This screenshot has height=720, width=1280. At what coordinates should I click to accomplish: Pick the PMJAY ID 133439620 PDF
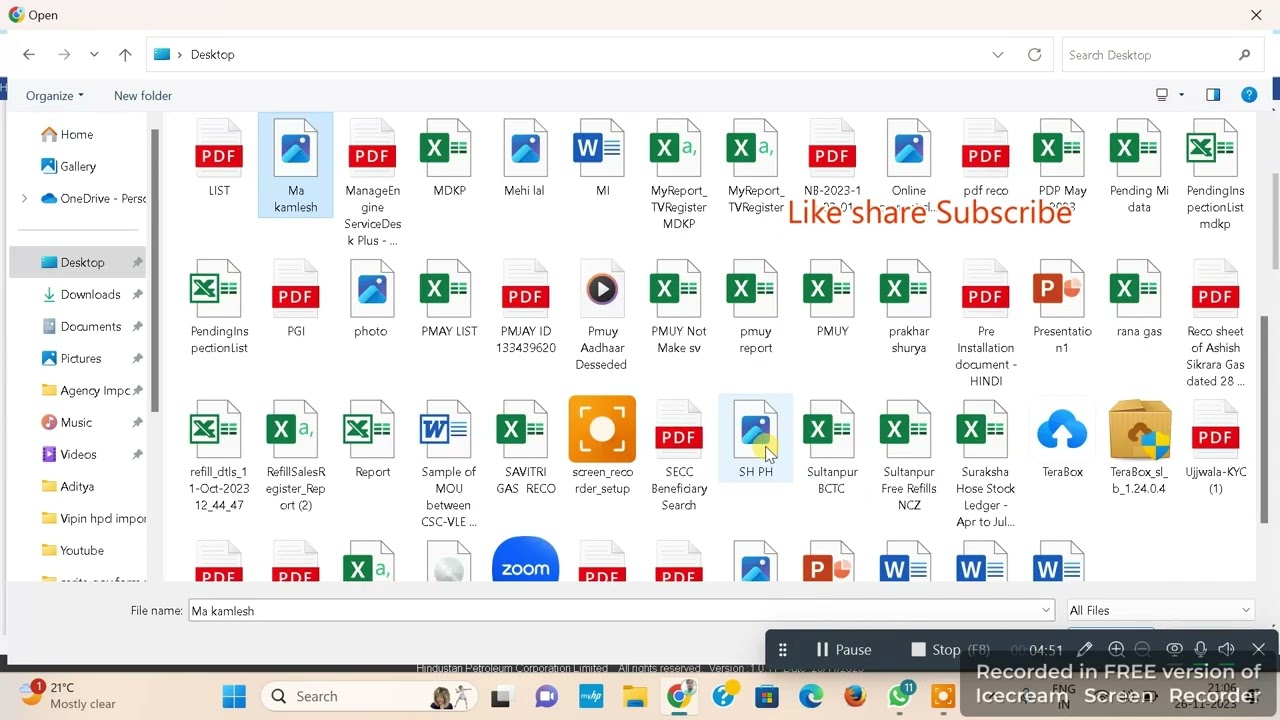[525, 306]
